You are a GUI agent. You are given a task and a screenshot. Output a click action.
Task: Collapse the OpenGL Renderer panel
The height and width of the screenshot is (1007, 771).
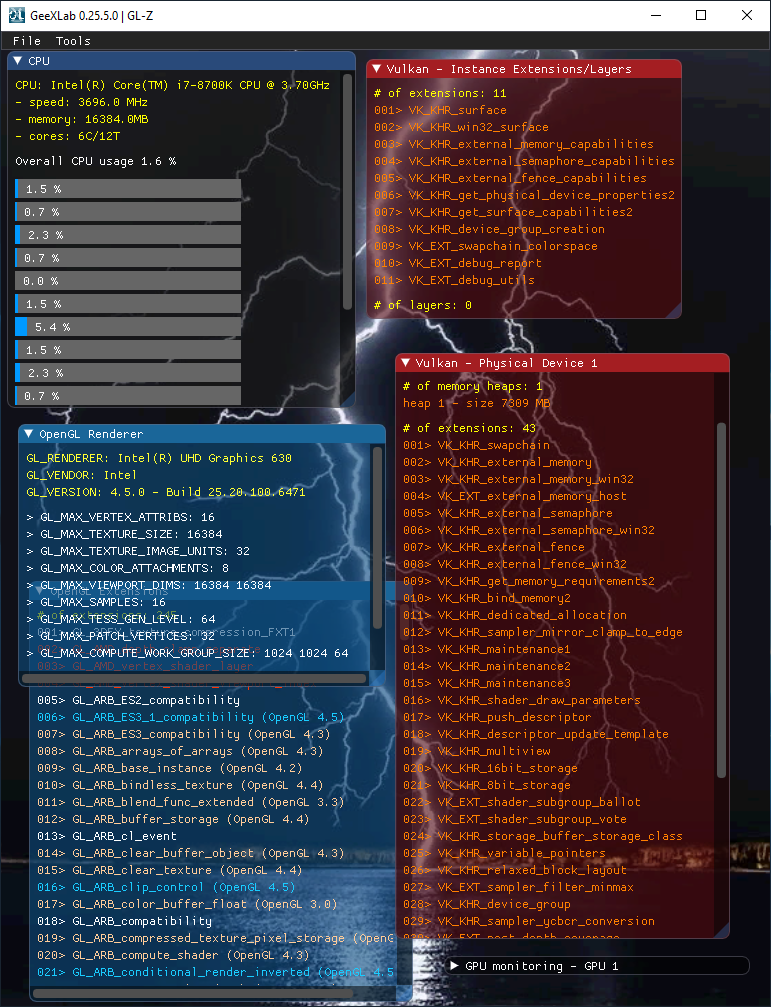point(29,434)
